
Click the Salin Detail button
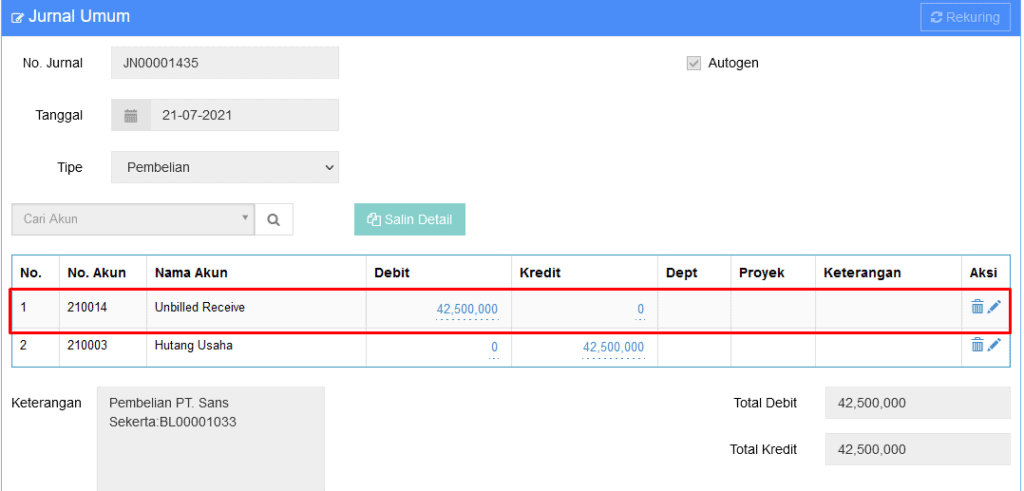click(409, 219)
